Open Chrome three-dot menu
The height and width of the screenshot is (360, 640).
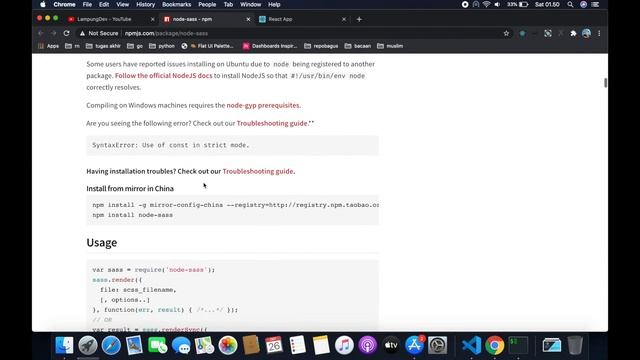coord(599,33)
